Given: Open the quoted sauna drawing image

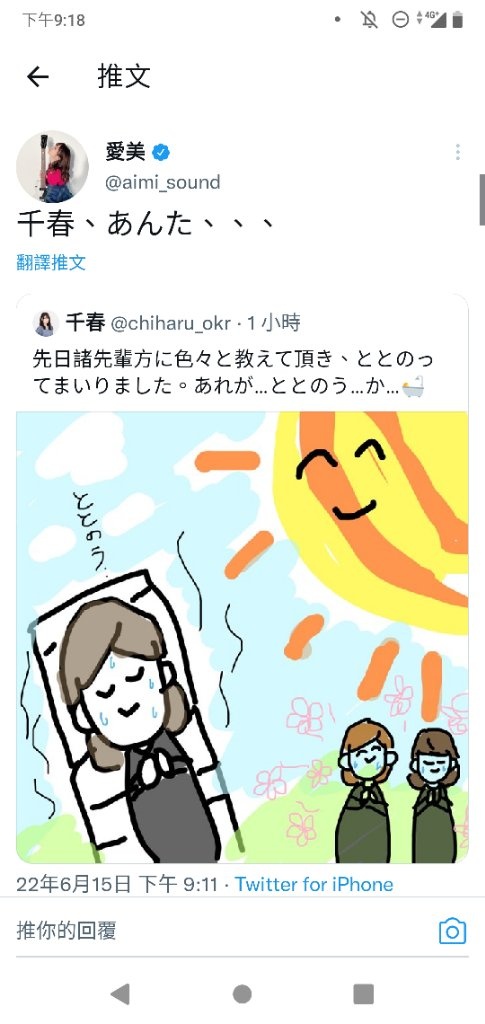Looking at the screenshot, I should pyautogui.click(x=242, y=637).
